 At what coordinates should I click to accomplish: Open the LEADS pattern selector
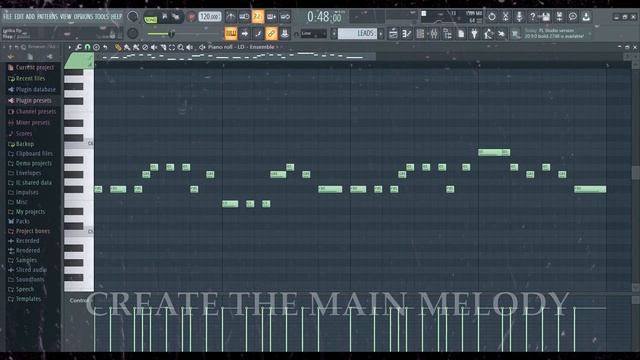coord(357,33)
